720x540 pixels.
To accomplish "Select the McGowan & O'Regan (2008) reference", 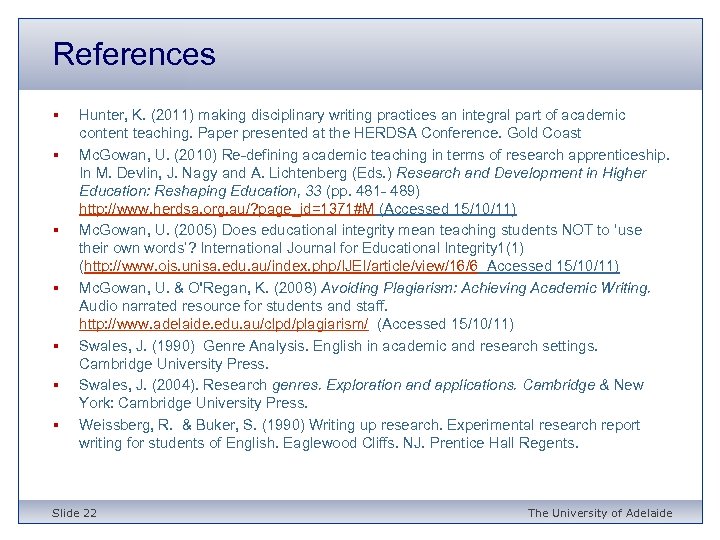I will click(365, 306).
